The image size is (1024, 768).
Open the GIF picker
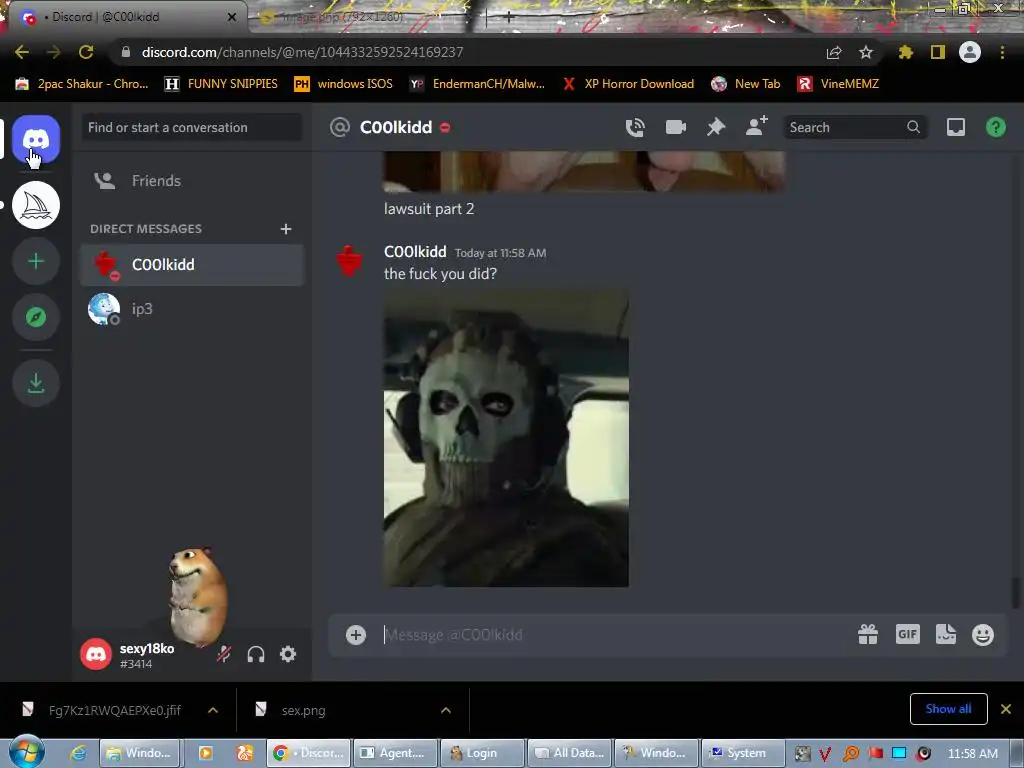pyautogui.click(x=908, y=634)
